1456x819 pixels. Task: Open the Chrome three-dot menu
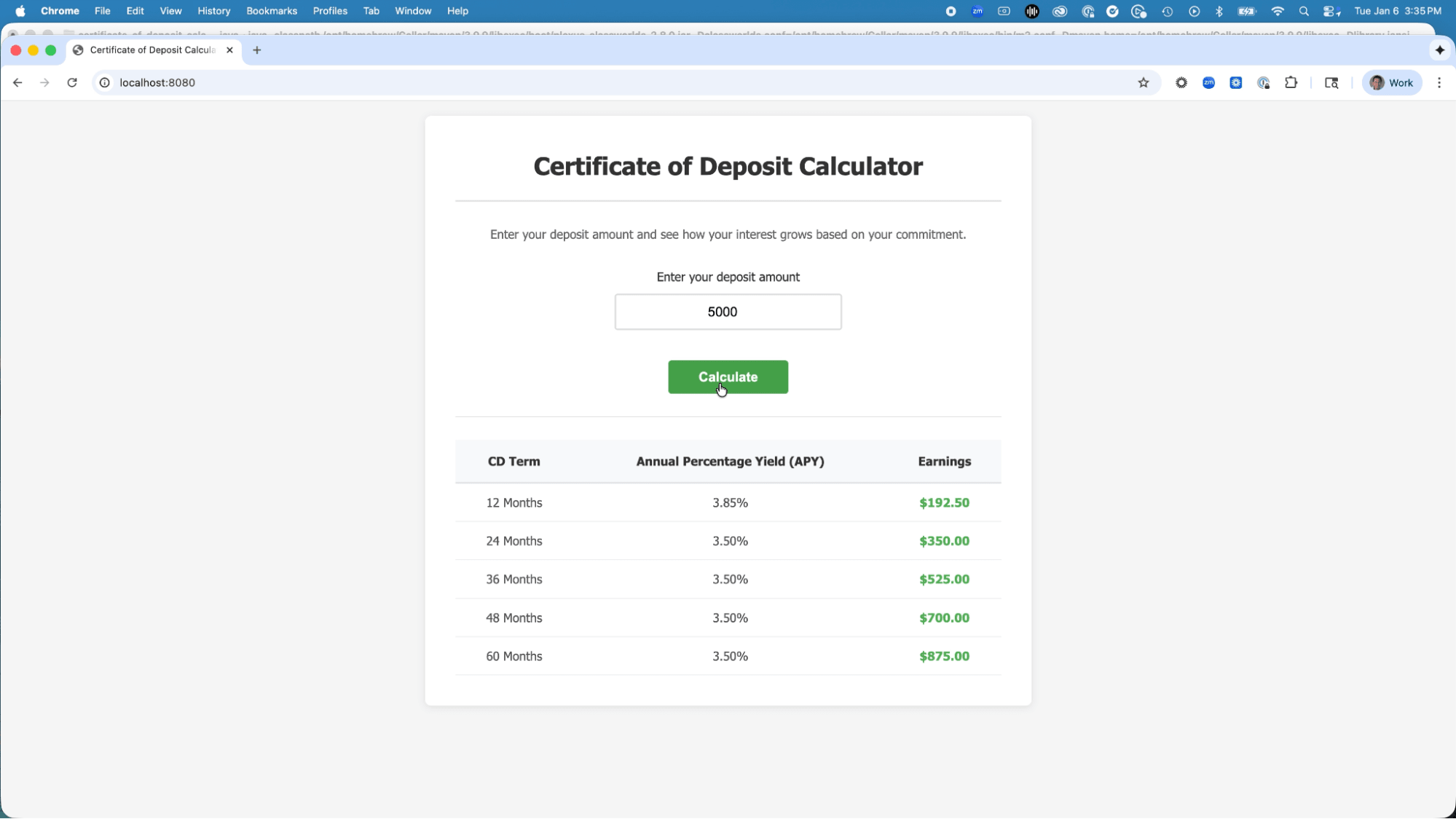(1439, 82)
